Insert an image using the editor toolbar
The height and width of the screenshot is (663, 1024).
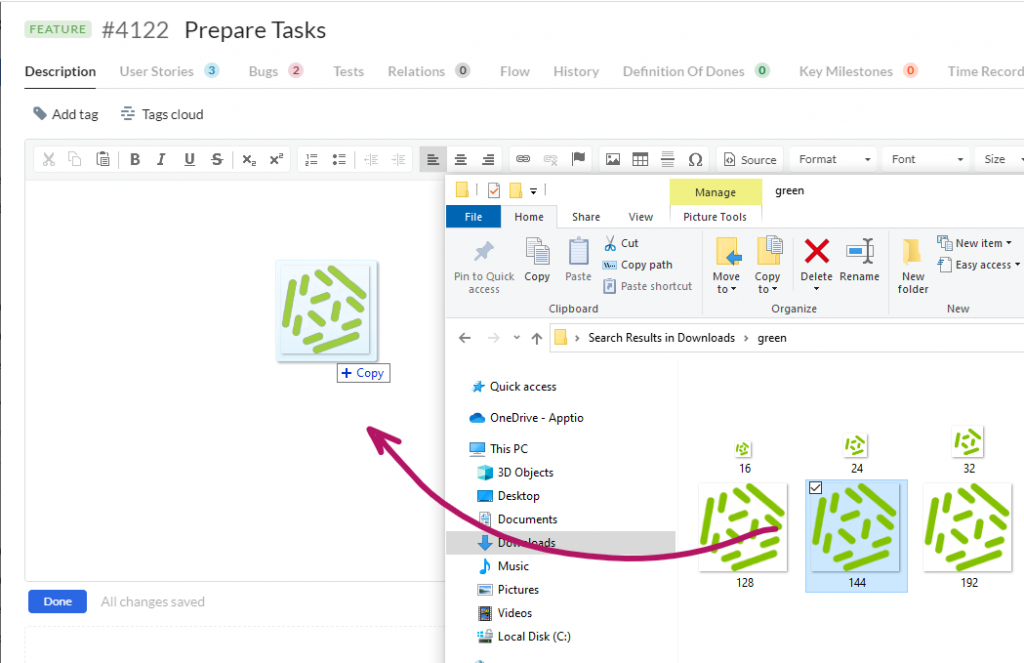coord(613,158)
